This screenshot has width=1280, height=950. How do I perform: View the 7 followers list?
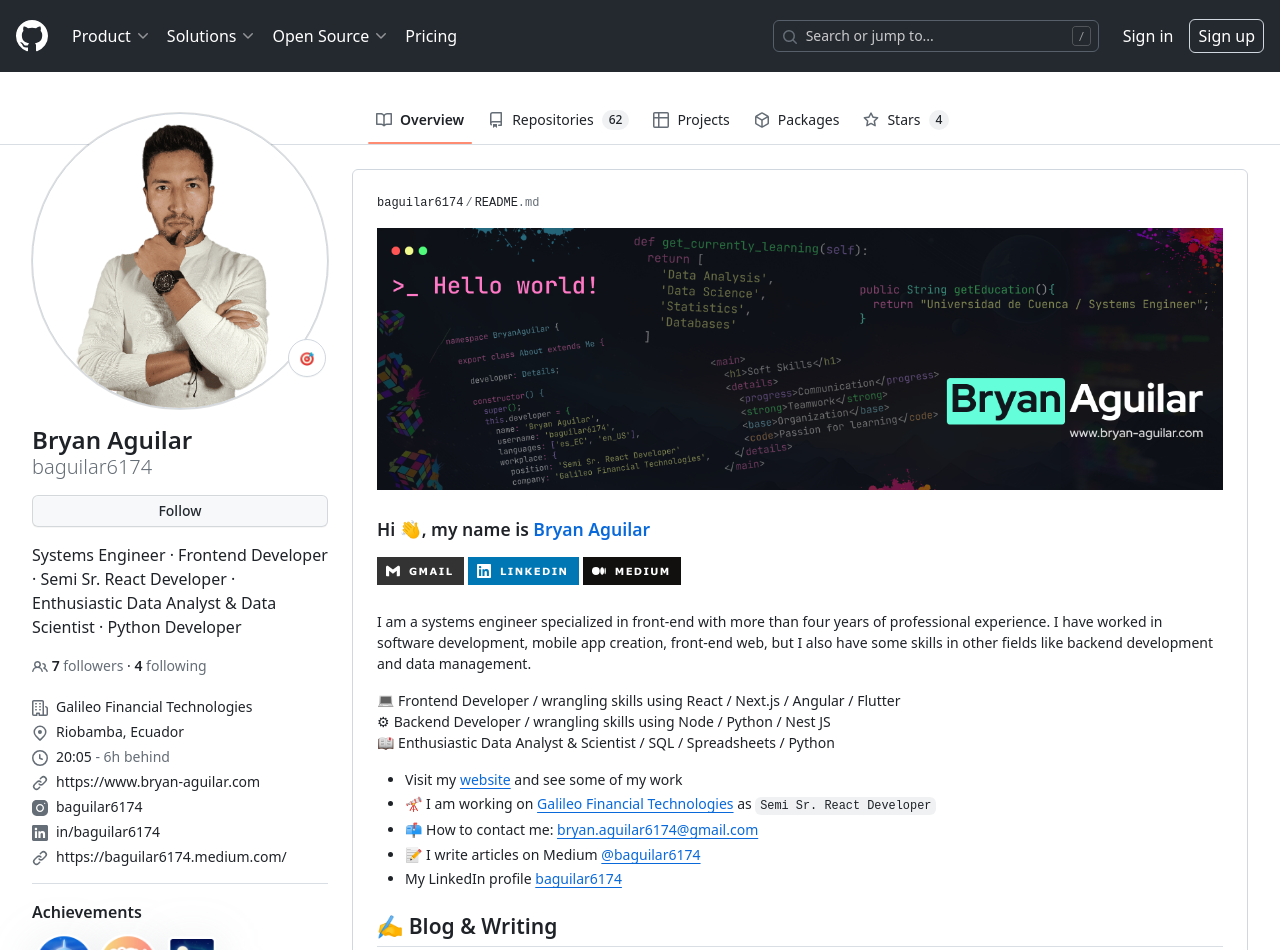(x=88, y=666)
